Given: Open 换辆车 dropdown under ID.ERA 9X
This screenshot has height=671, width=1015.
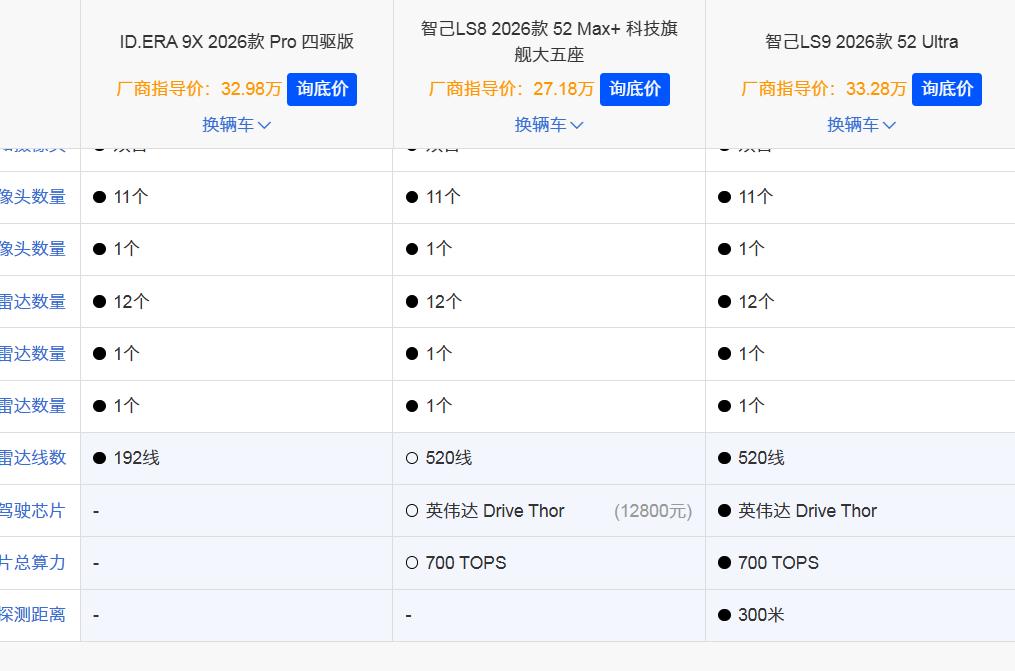Looking at the screenshot, I should (236, 124).
